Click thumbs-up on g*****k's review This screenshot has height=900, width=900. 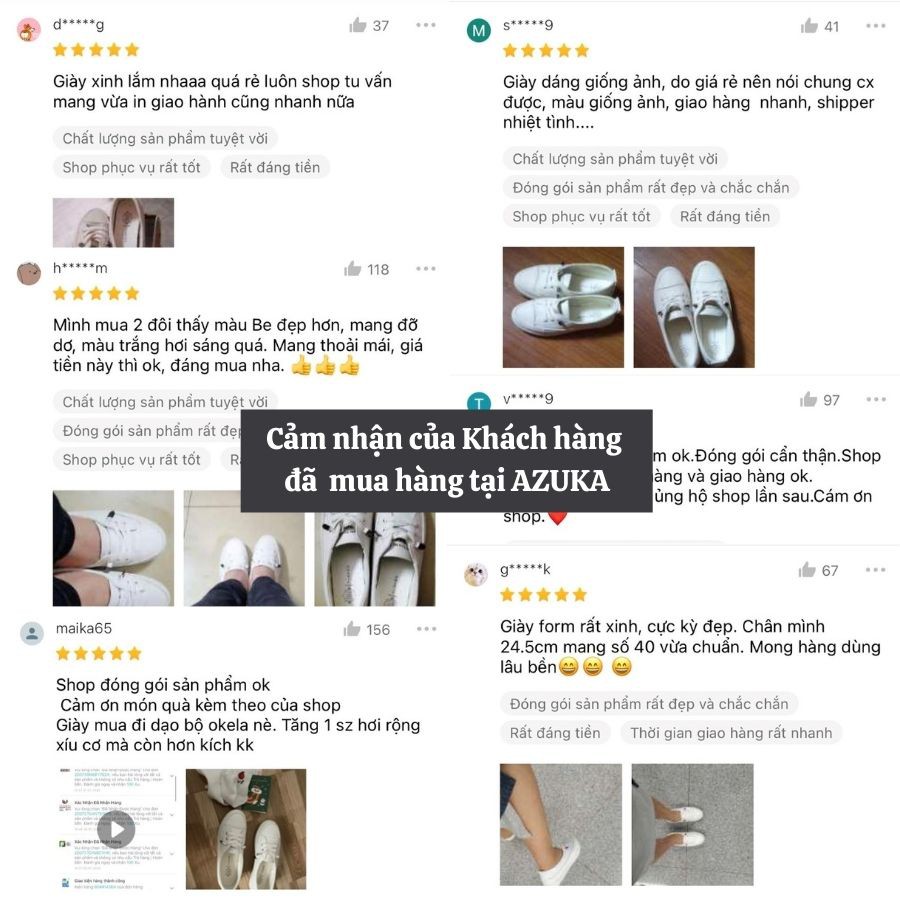807,570
